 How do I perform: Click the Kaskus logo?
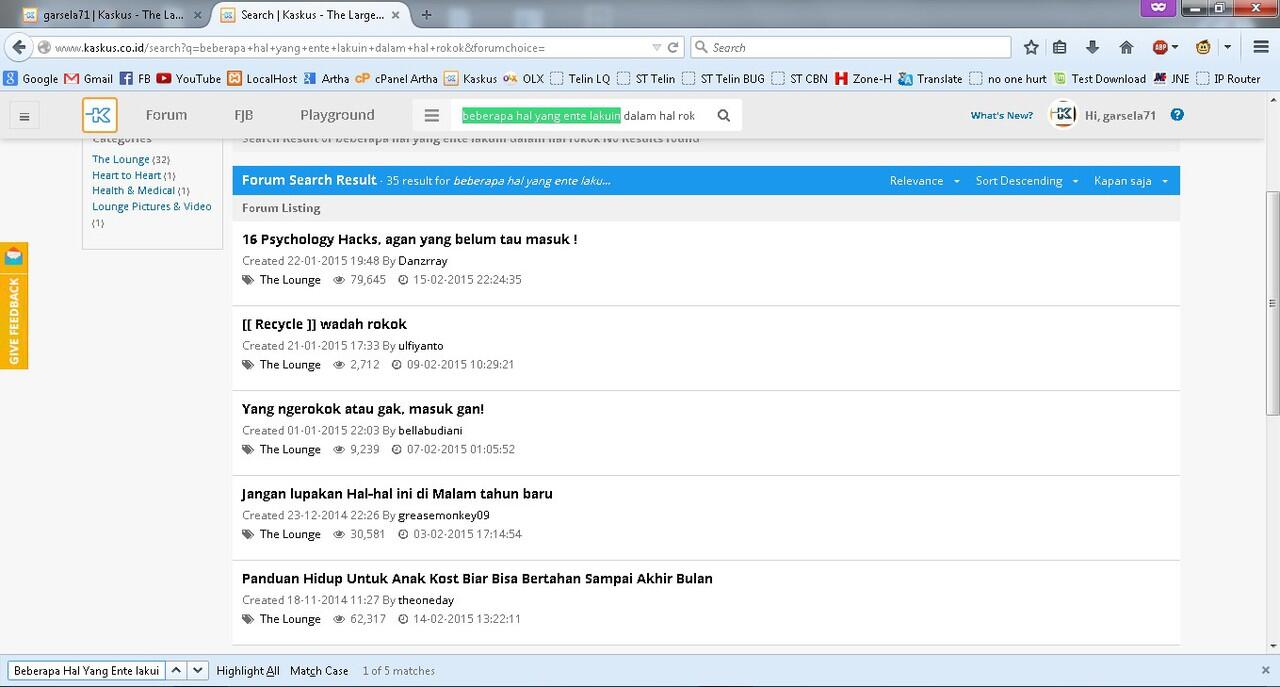tap(100, 115)
